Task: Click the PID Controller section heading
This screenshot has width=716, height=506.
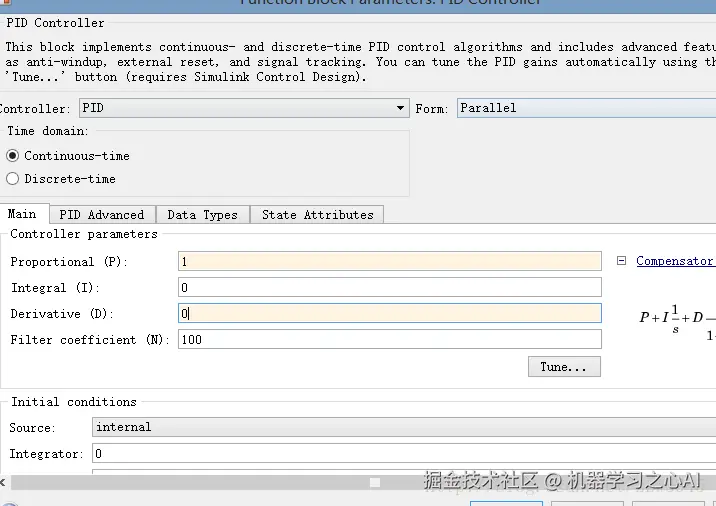Action: 55,23
